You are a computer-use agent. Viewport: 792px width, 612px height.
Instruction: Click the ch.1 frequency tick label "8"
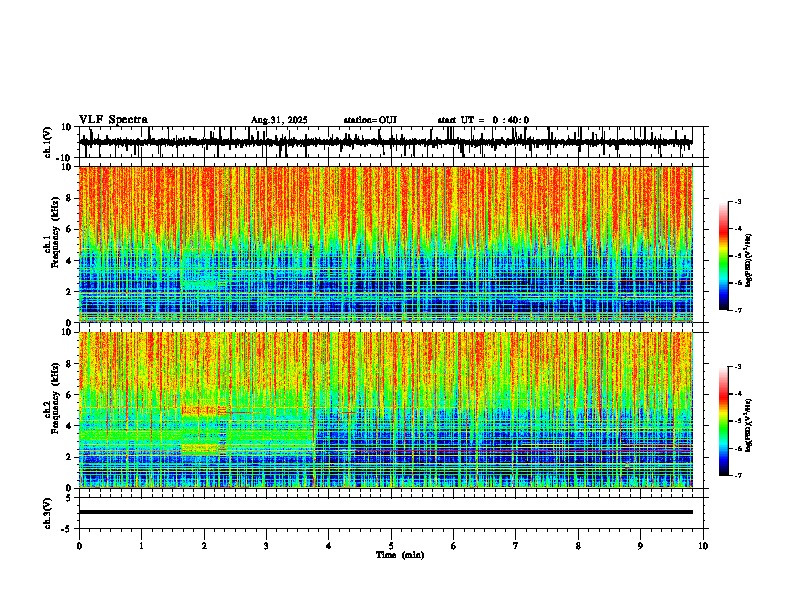[69, 198]
